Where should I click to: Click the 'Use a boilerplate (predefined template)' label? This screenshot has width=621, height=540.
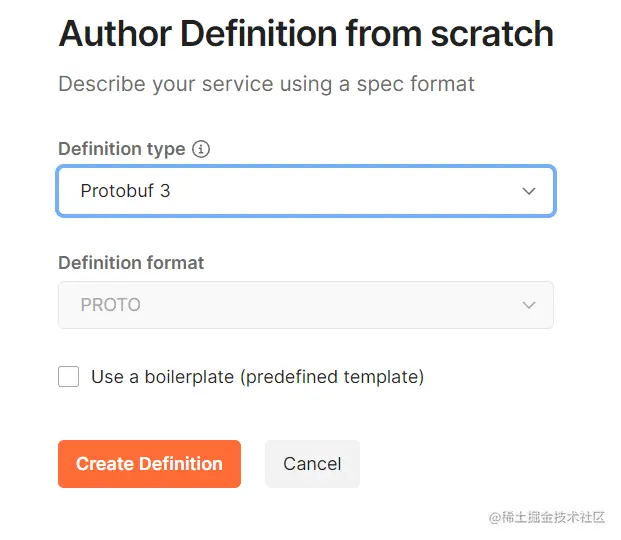tap(257, 377)
